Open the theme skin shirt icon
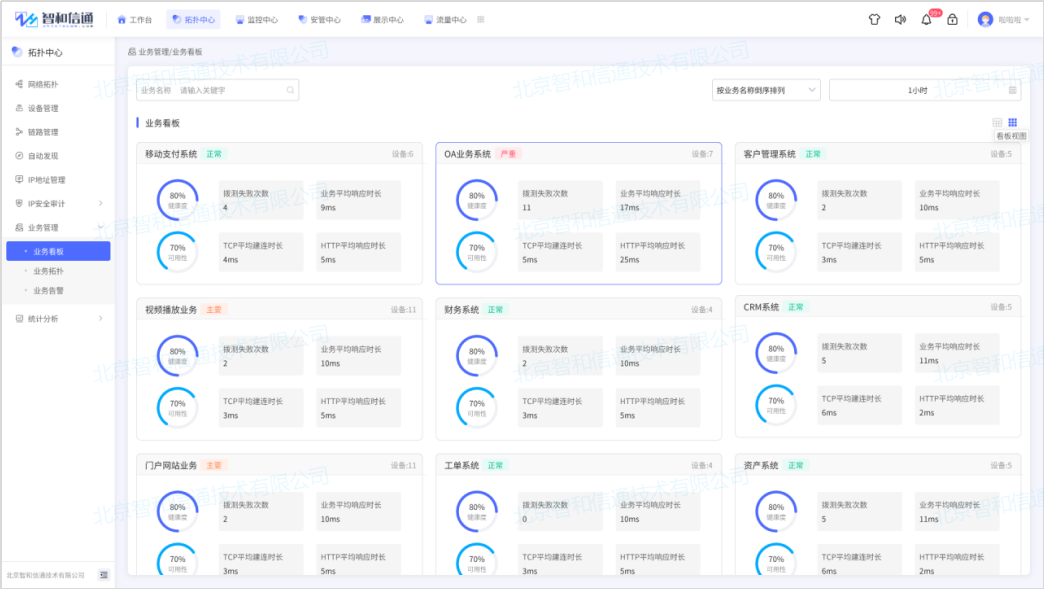The height and width of the screenshot is (589, 1044). tap(874, 19)
